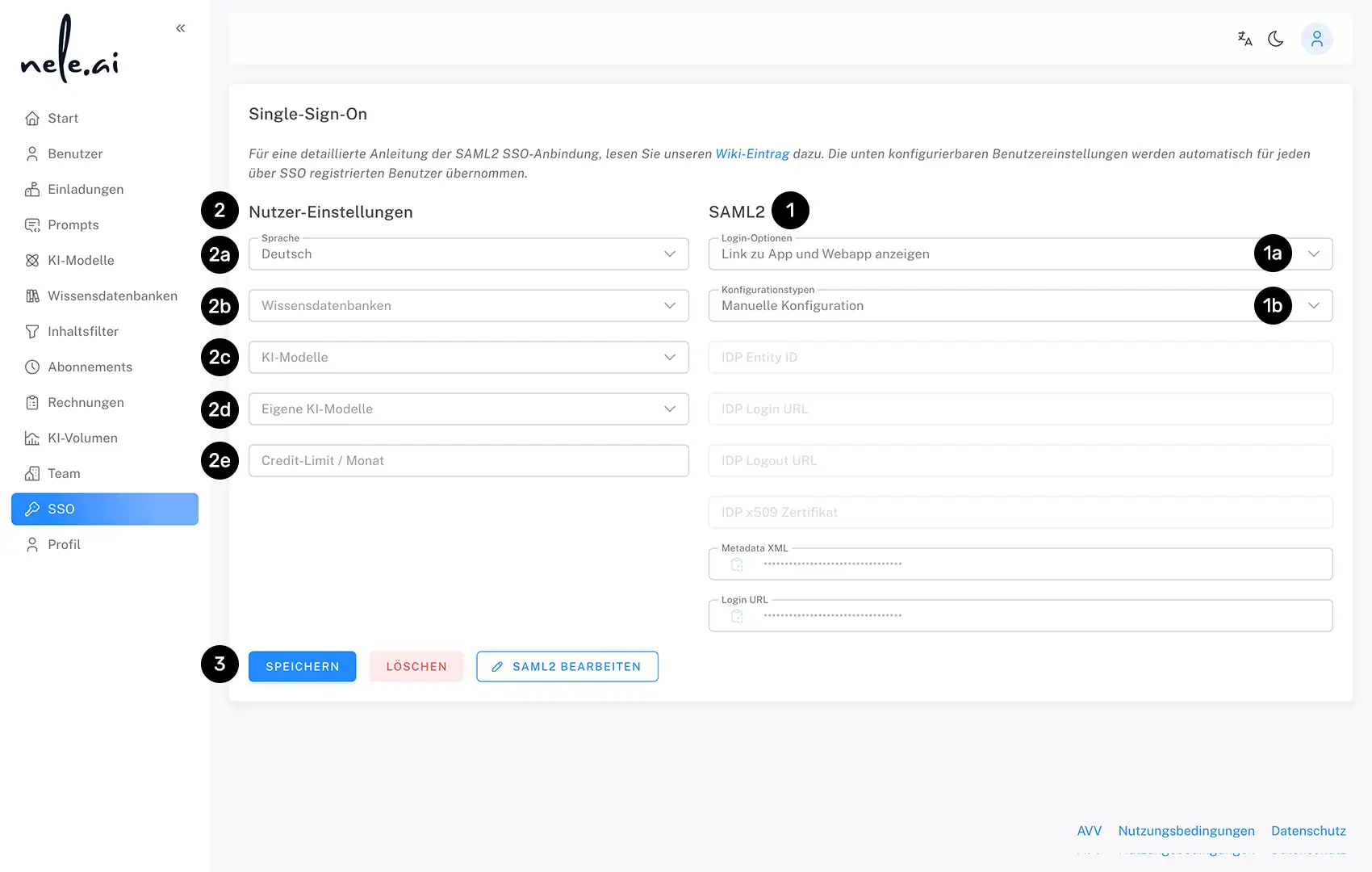This screenshot has width=1372, height=872.
Task: Open the KI-Modelle dropdown field
Action: (469, 358)
